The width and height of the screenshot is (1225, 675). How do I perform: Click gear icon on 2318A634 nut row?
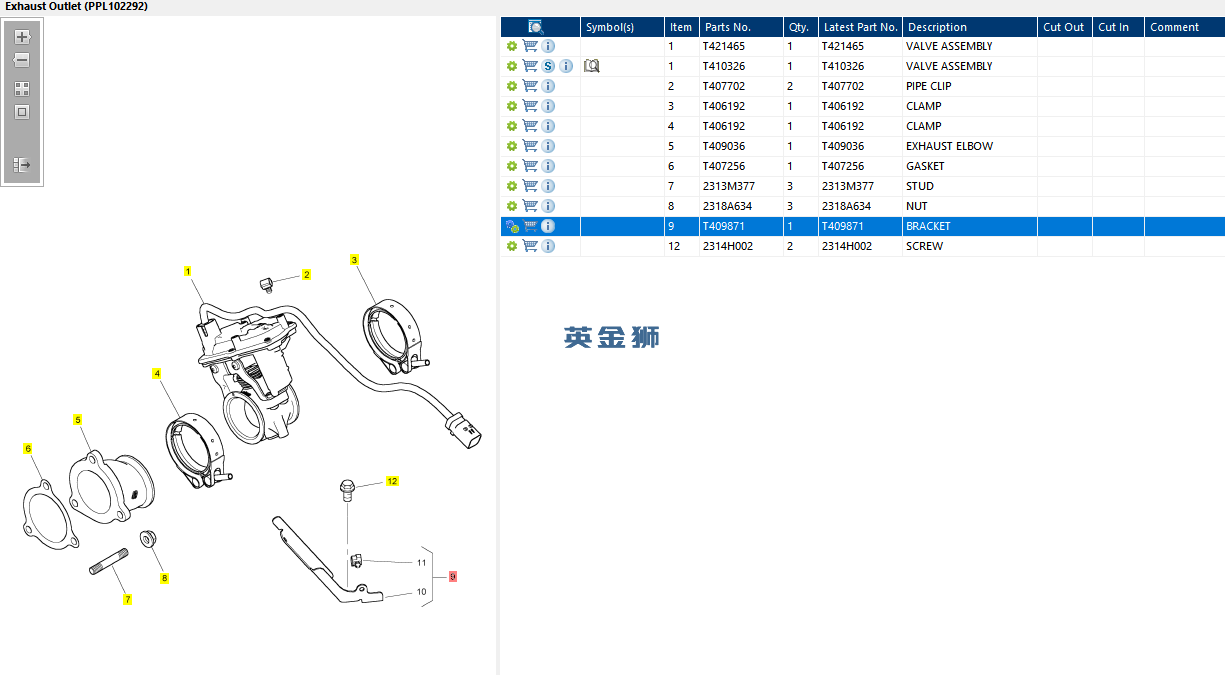(x=512, y=206)
